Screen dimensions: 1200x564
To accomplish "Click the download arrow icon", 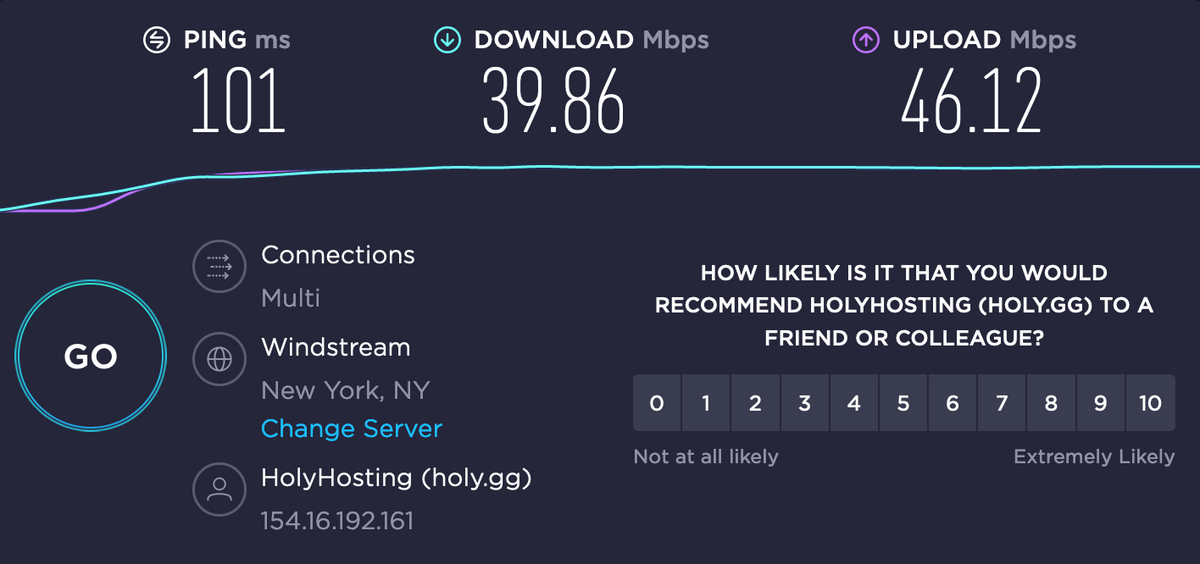I will point(446,40).
